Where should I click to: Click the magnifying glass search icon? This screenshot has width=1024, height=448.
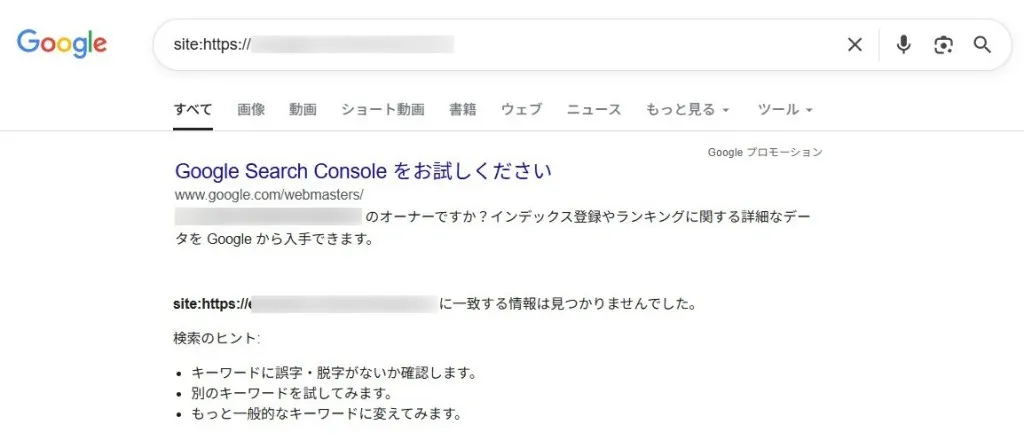[x=982, y=44]
